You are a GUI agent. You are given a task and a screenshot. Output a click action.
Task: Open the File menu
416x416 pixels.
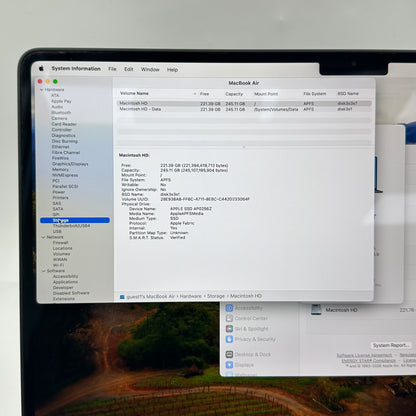[112, 69]
